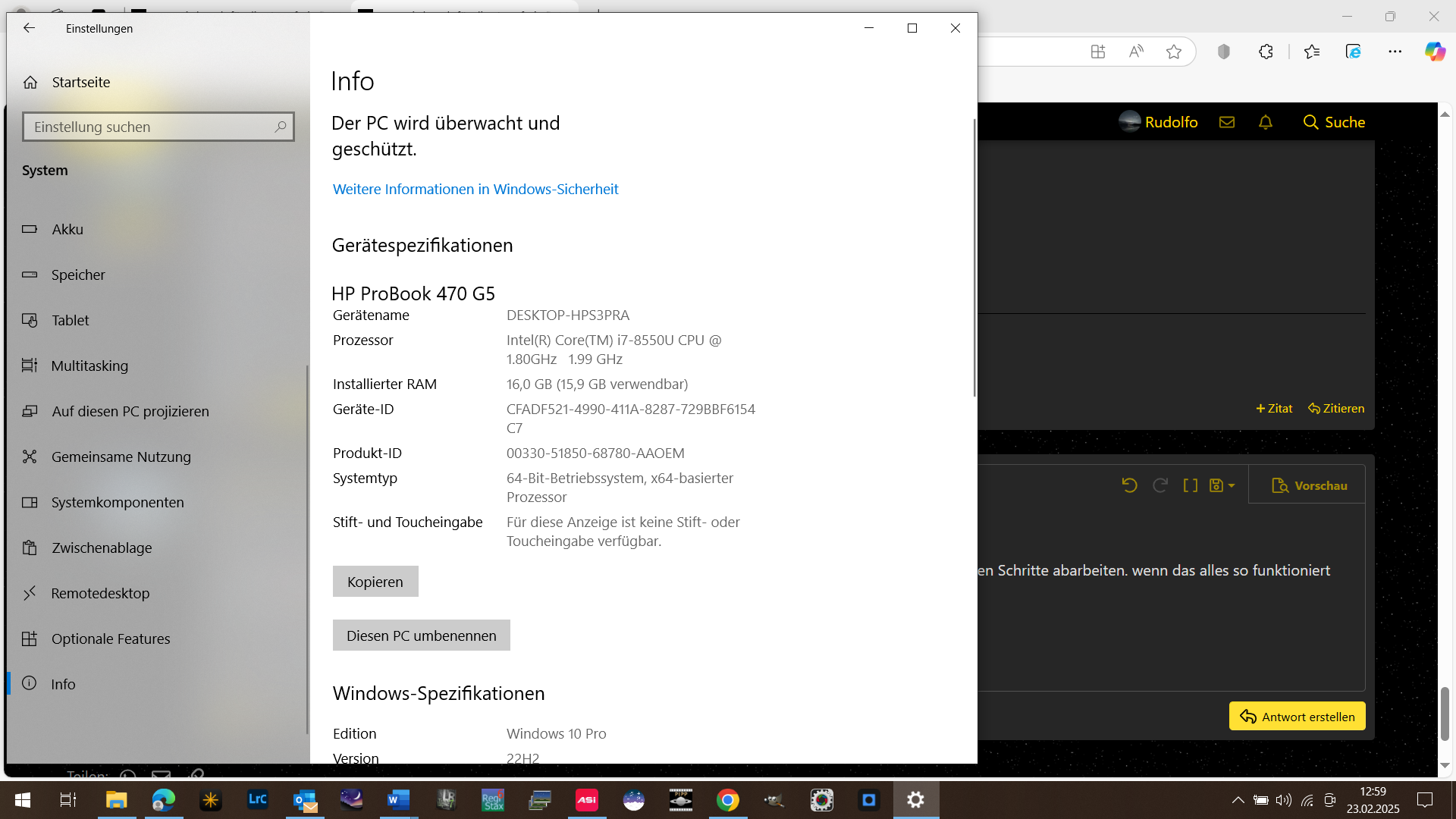Screen dimensions: 1456x819
Task: Open the save draft dropdown in editor
Action: tap(1222, 485)
